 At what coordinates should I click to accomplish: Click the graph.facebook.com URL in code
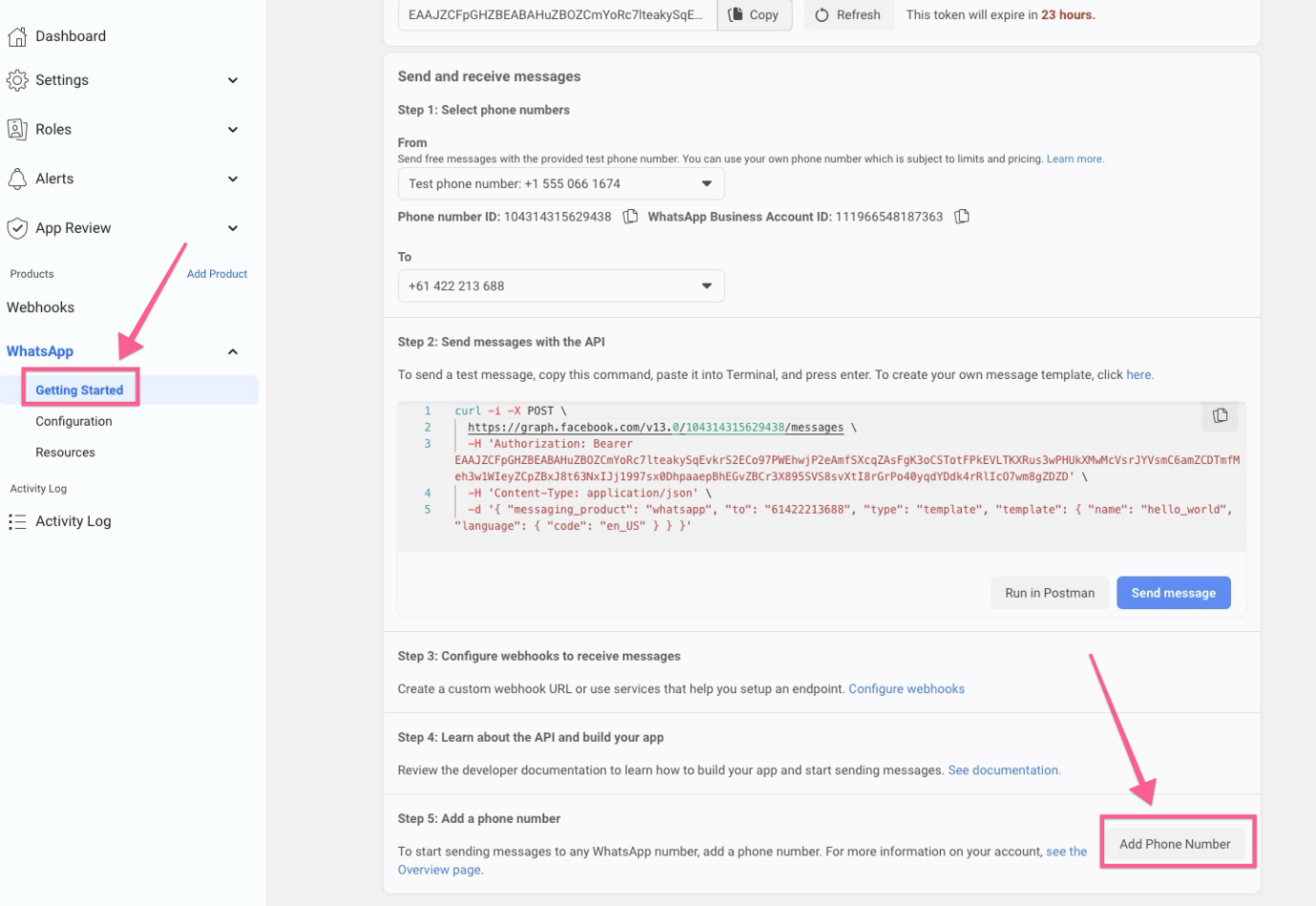(x=655, y=428)
